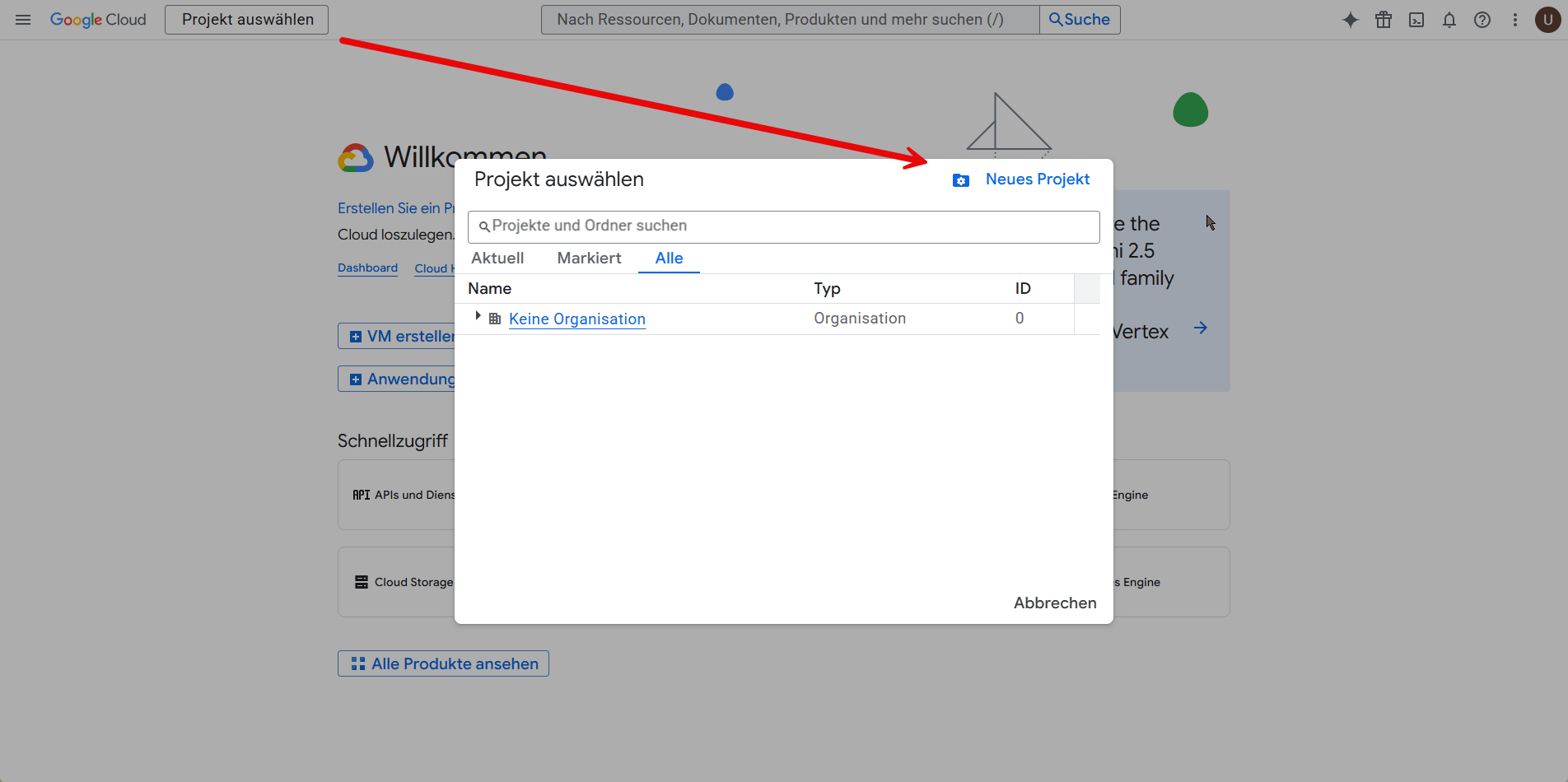1568x782 pixels.
Task: Click grid icon on Alle Produkte ansehen
Action: (x=358, y=663)
